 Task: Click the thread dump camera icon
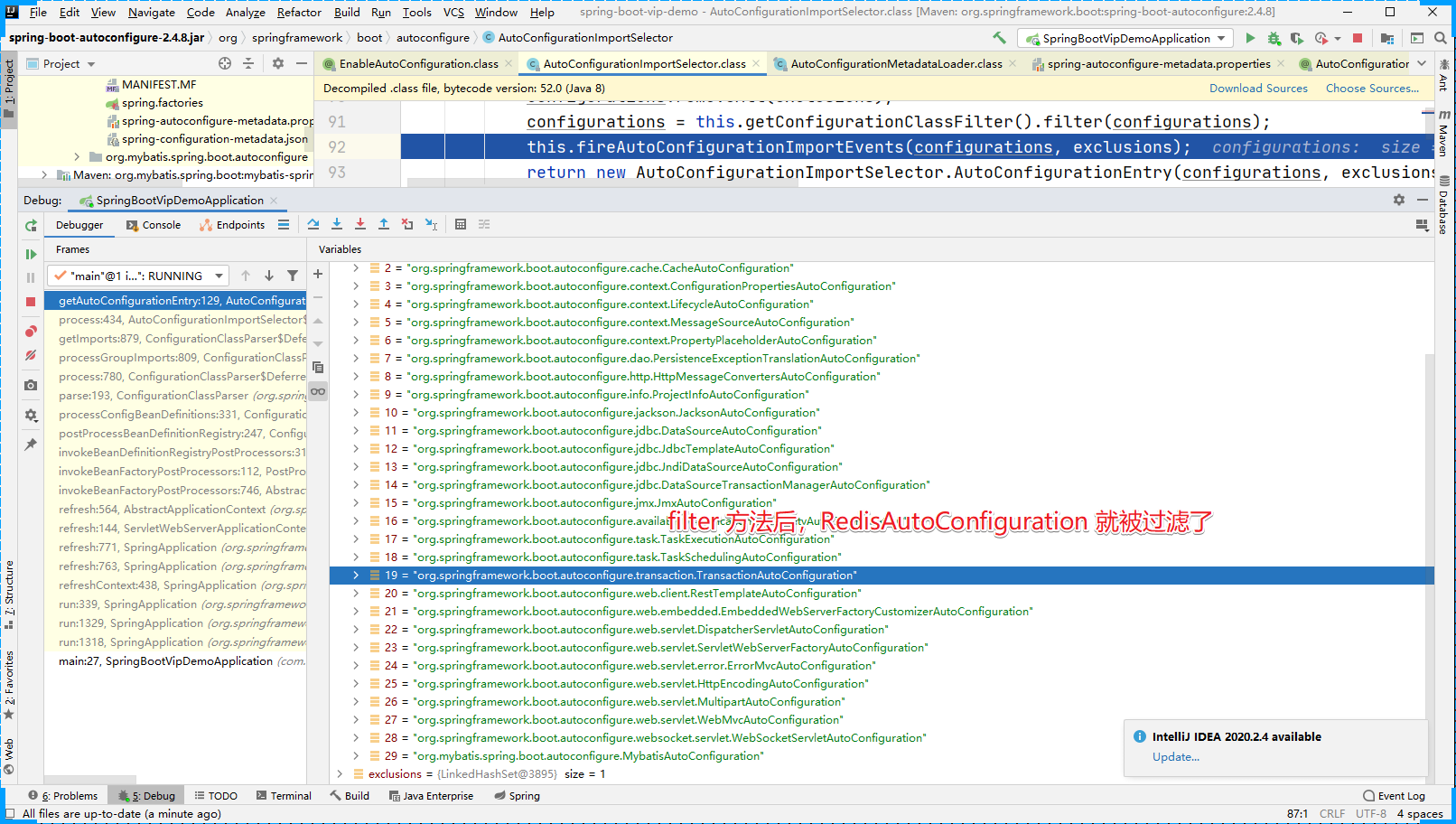click(x=31, y=385)
